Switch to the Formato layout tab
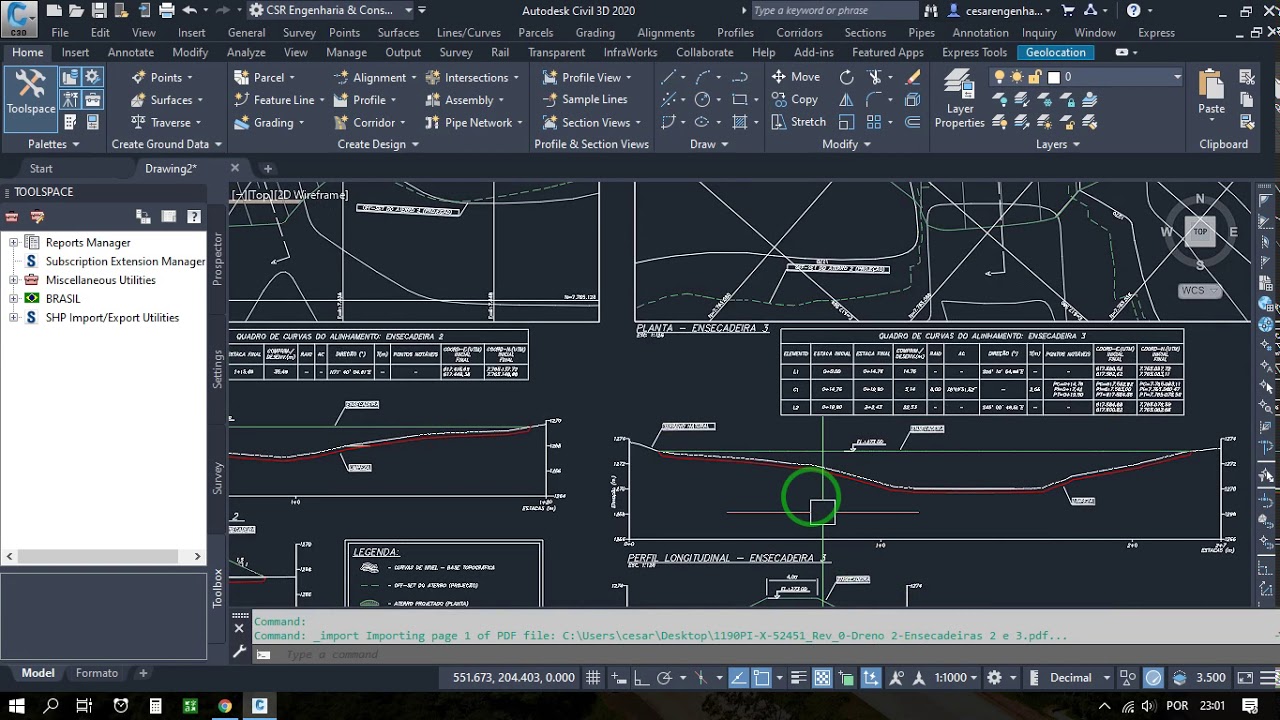The height and width of the screenshot is (720, 1280). click(97, 673)
